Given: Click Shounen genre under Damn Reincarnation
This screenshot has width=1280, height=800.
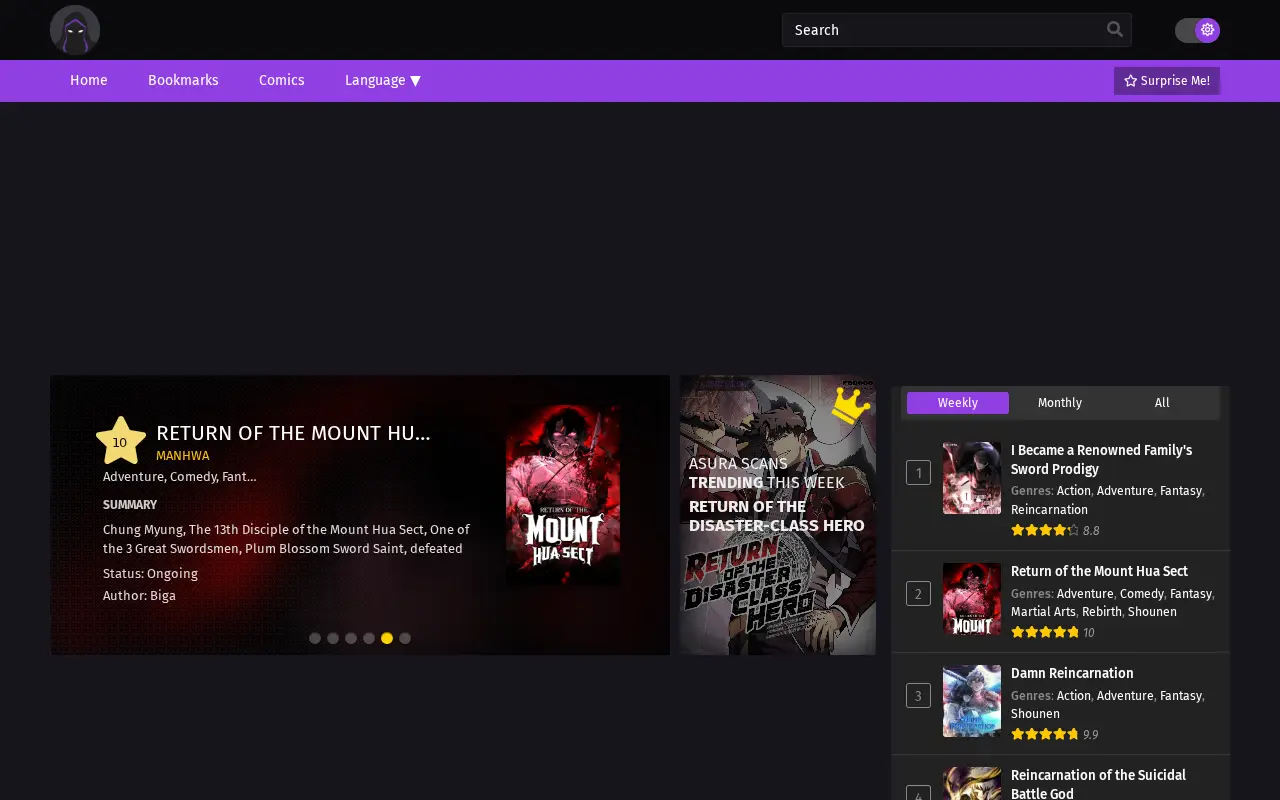Looking at the screenshot, I should pos(1035,714).
